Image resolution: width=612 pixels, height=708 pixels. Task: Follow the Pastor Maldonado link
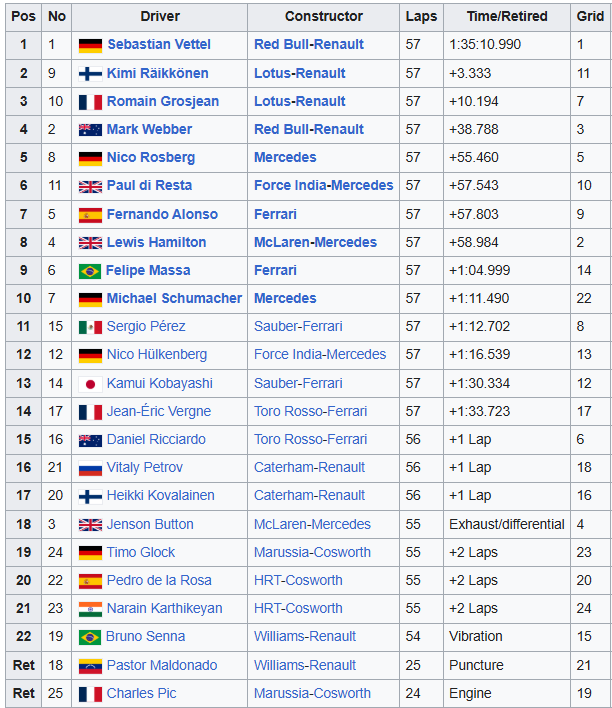[x=162, y=665]
